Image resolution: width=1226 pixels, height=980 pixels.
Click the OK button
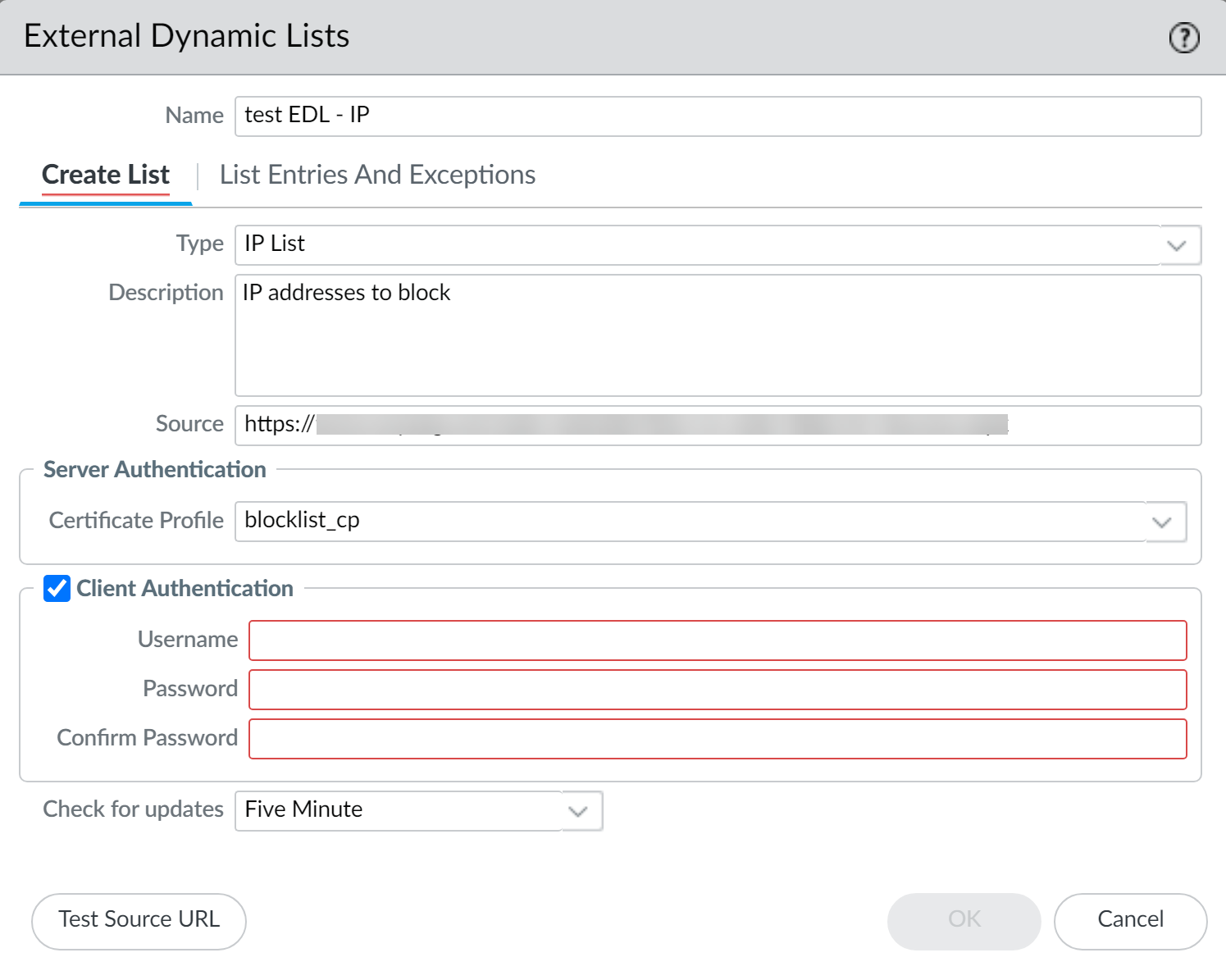click(964, 919)
